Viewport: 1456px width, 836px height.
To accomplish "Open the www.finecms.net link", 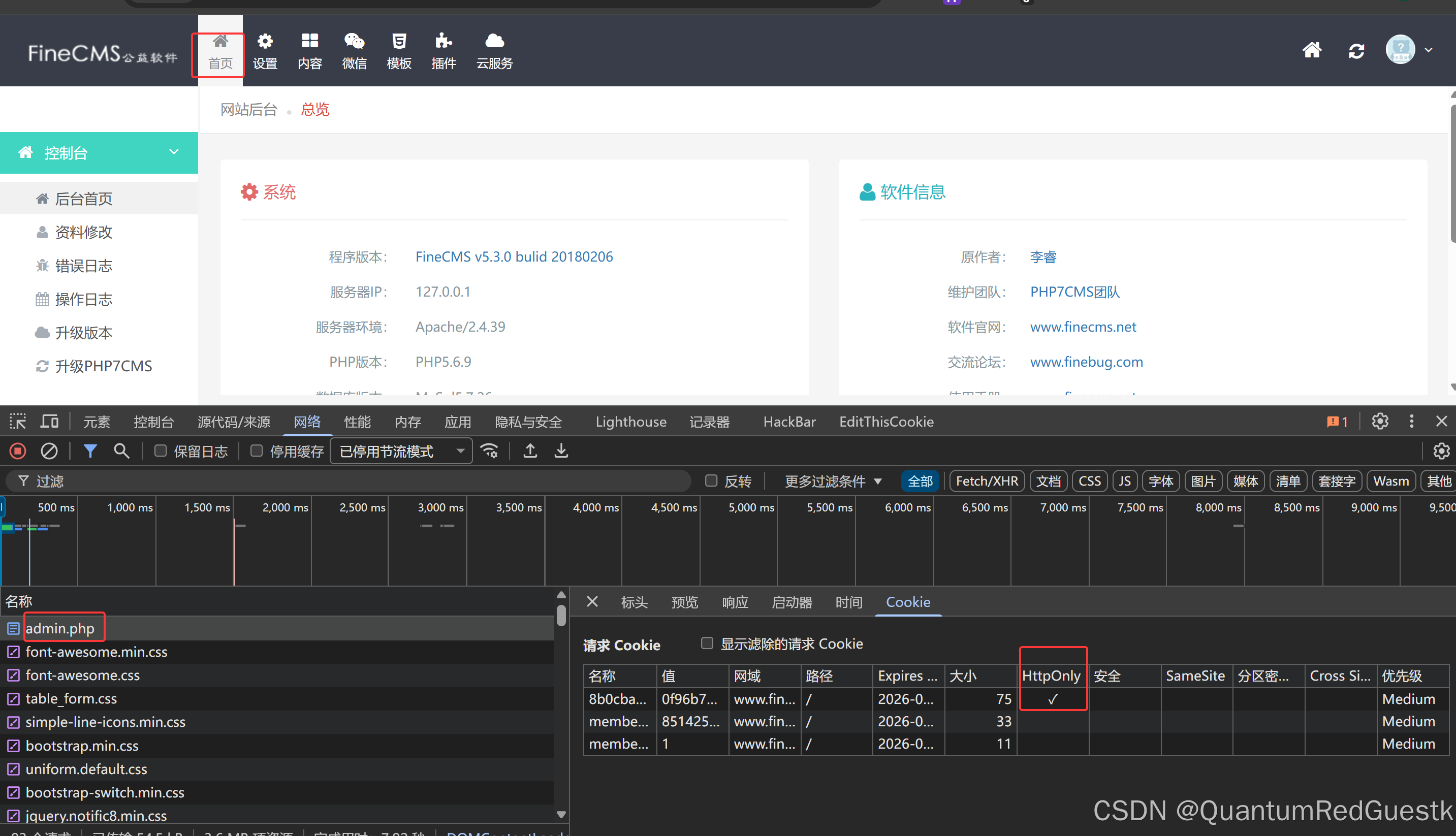I will click(x=1083, y=327).
